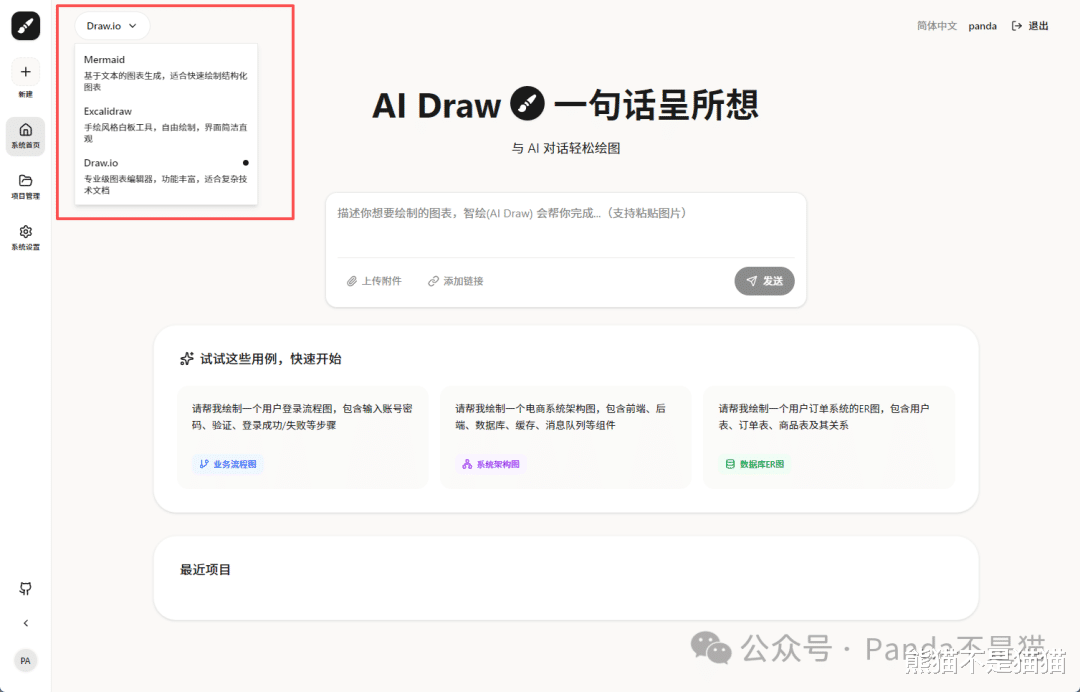
Task: Click the PA user avatar
Action: pos(25,661)
